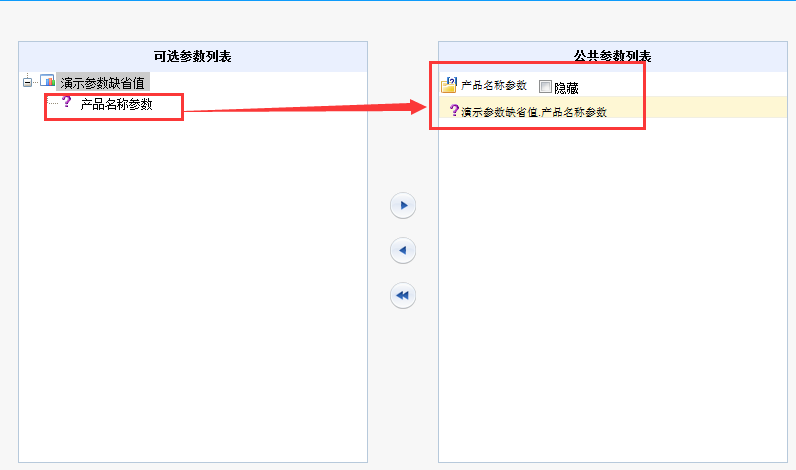The image size is (796, 470).
Task: Click the single right-arrow add button
Action: [x=403, y=206]
